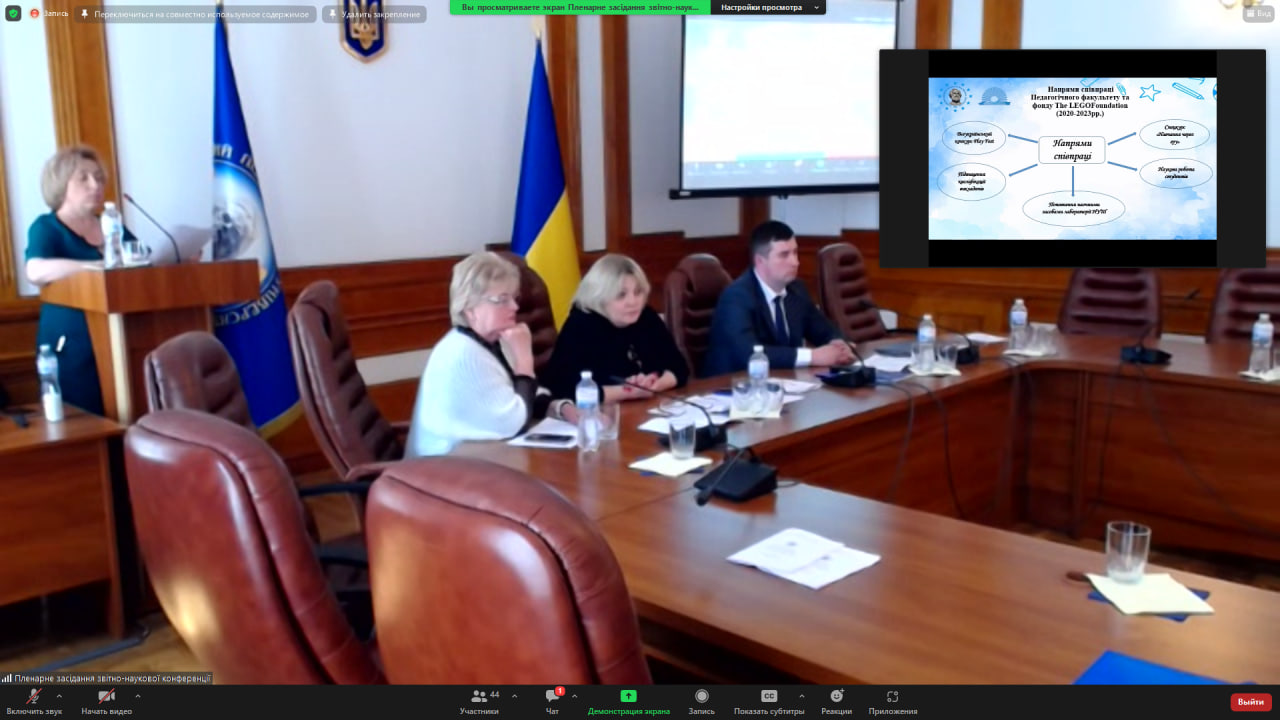Image resolution: width=1280 pixels, height=720 pixels.
Task: Click Удалить закрепление to unpin
Action: pyautogui.click(x=375, y=13)
